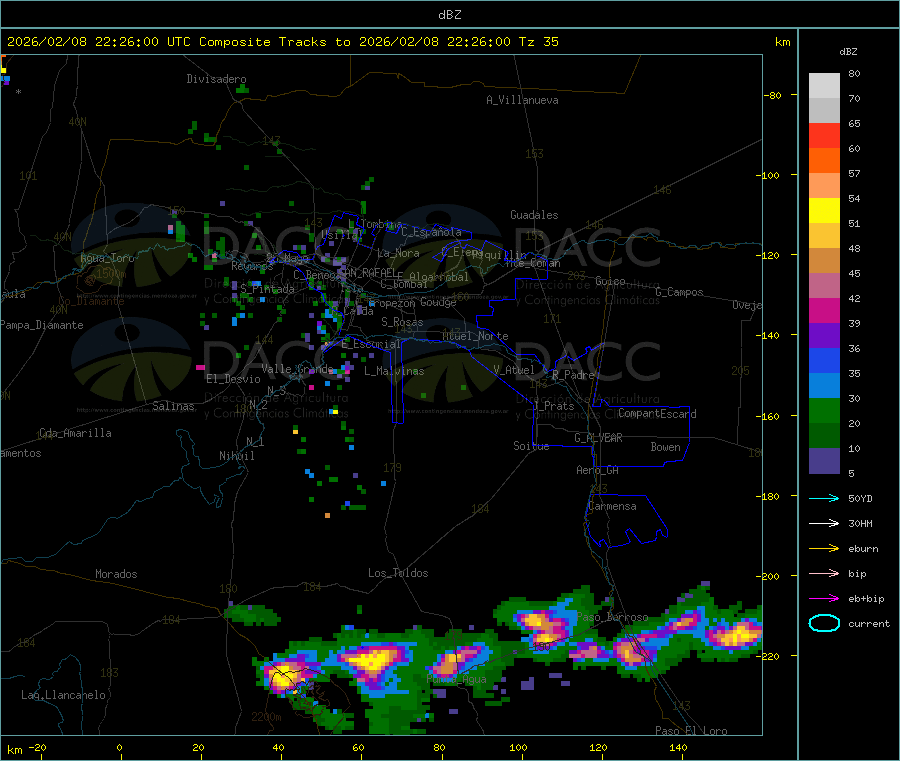Viewport: 900px width, 761px height.
Task: Click the 50YD legend label
Action: coord(860,498)
